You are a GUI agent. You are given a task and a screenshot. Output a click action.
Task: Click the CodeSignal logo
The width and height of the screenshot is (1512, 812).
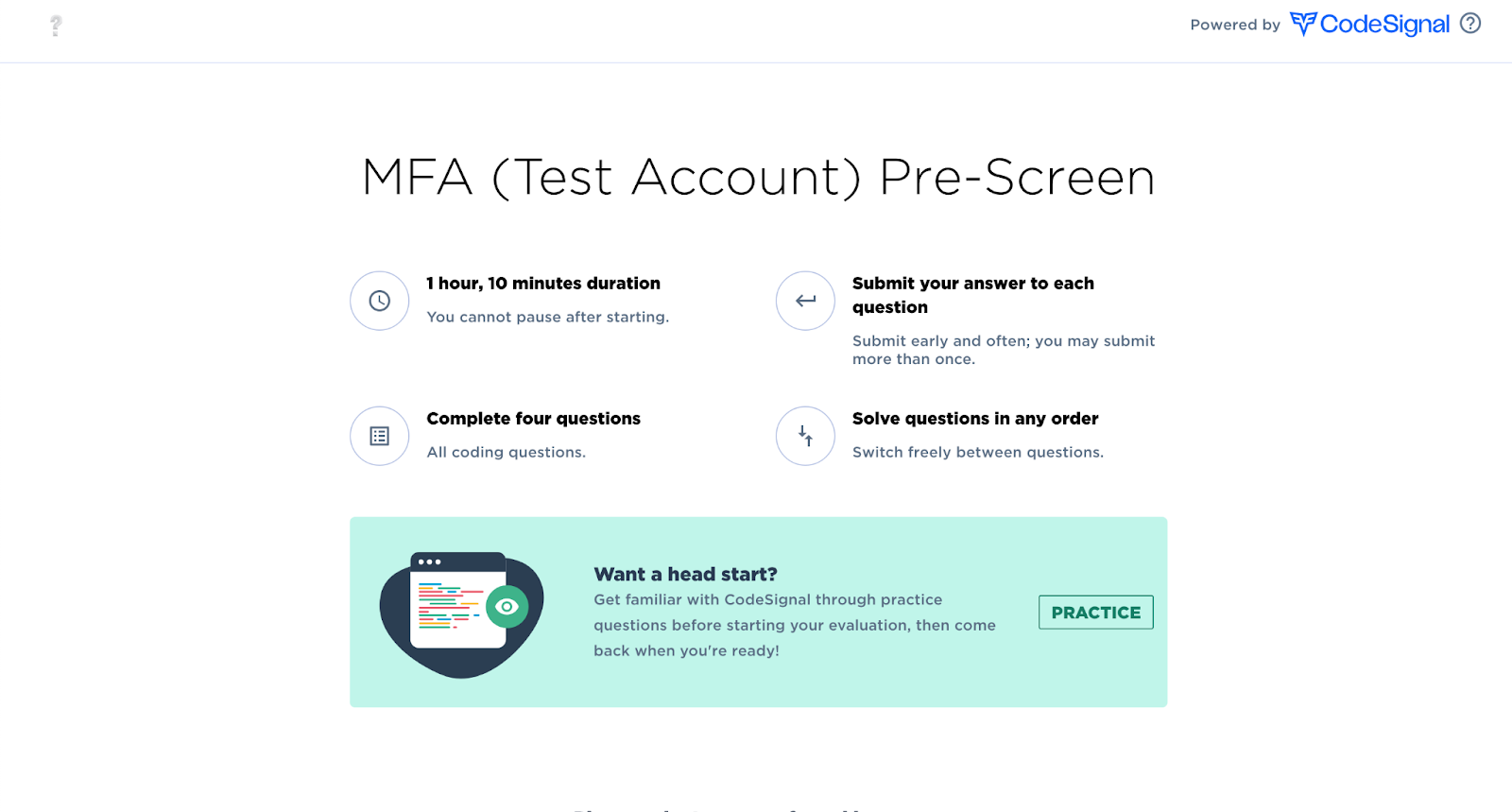(x=1369, y=24)
